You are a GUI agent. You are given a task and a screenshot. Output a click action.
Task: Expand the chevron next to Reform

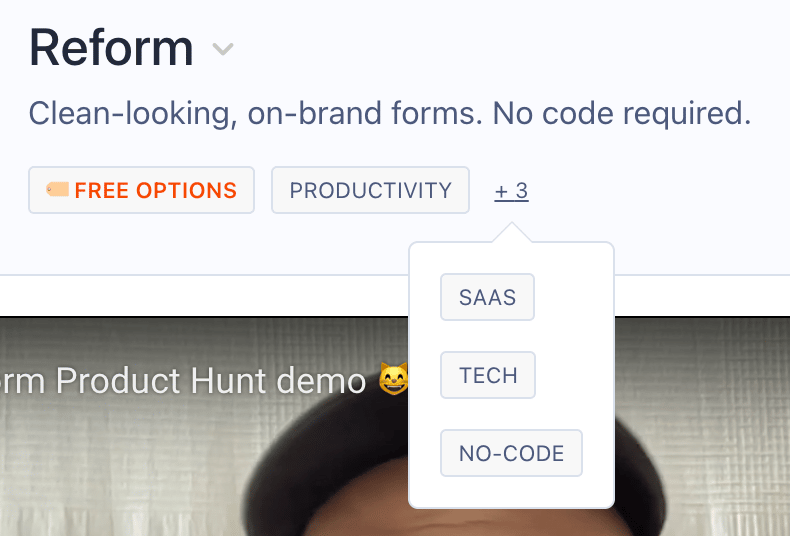point(223,49)
